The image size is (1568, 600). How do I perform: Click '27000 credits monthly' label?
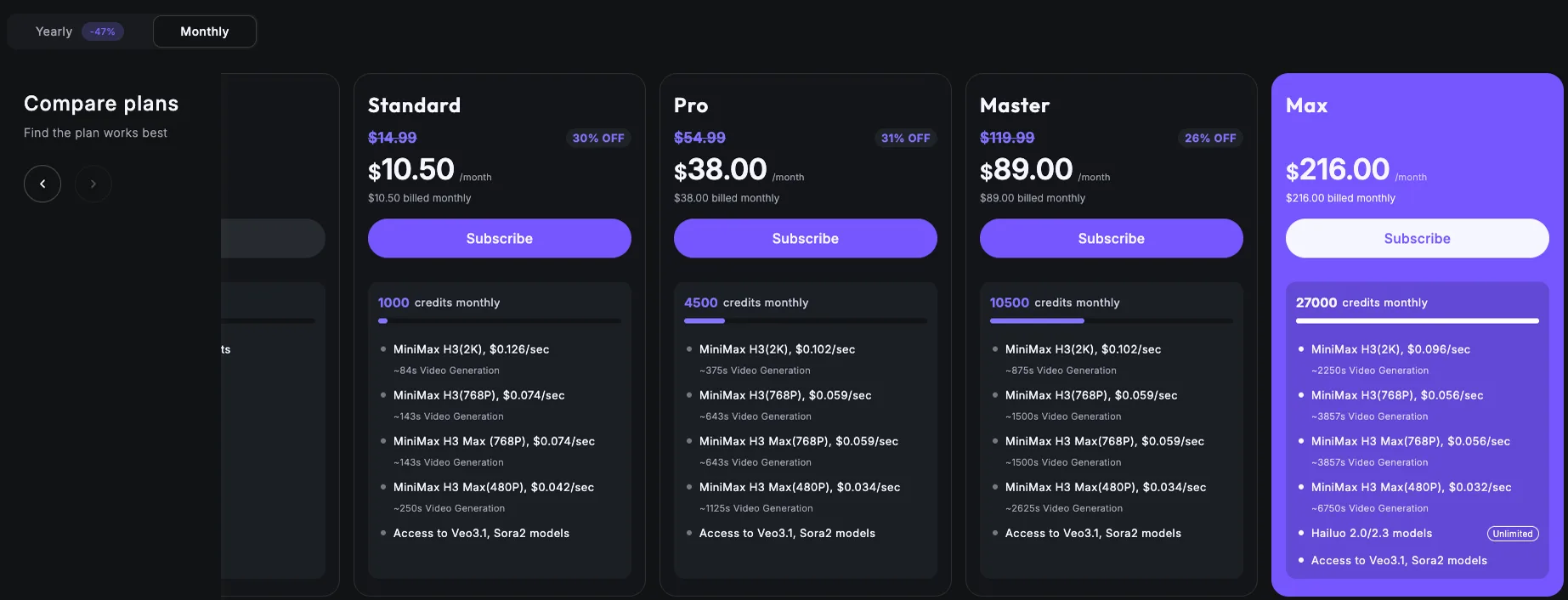coord(1361,303)
